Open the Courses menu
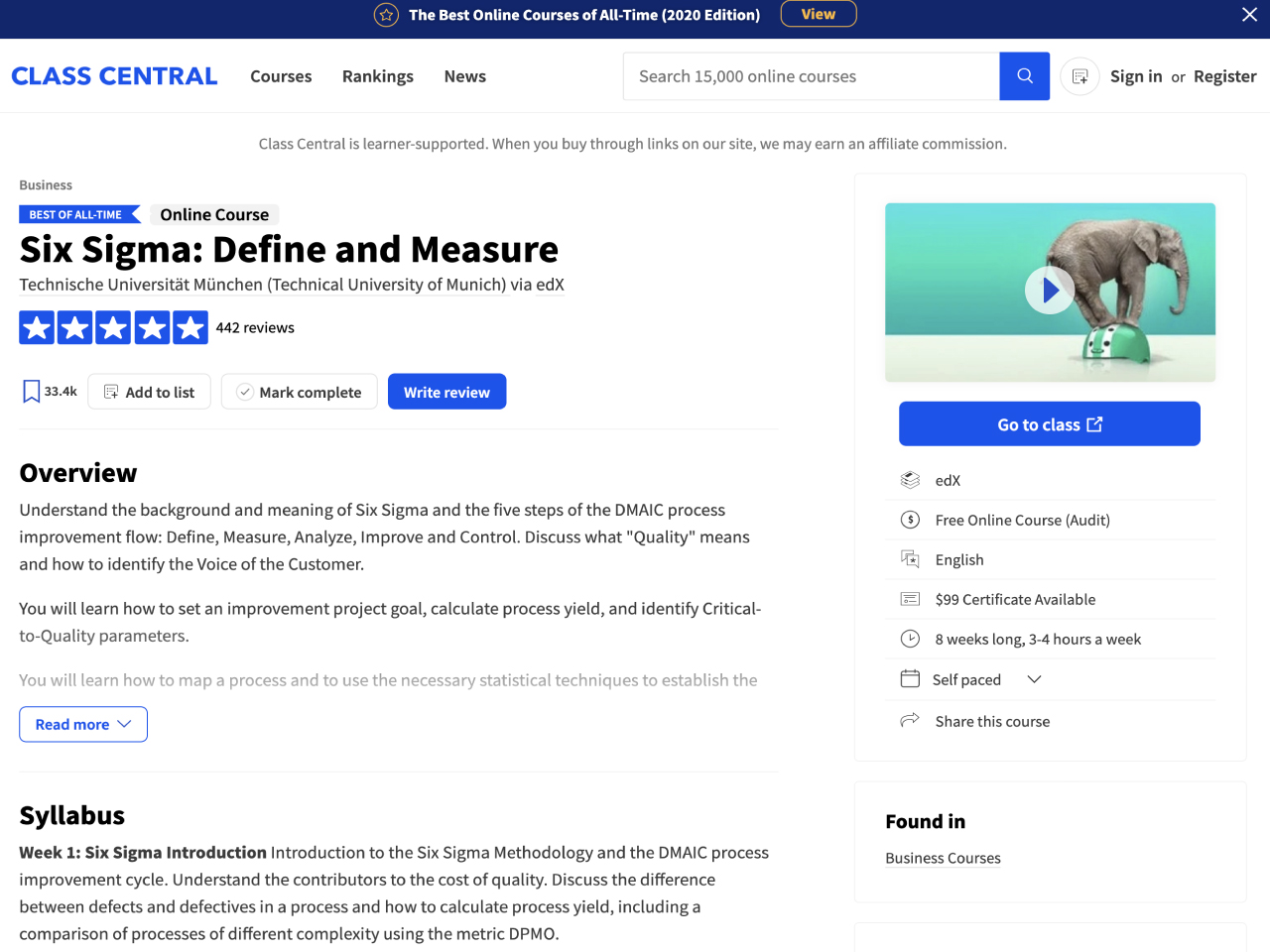The height and width of the screenshot is (952, 1270). 281,76
